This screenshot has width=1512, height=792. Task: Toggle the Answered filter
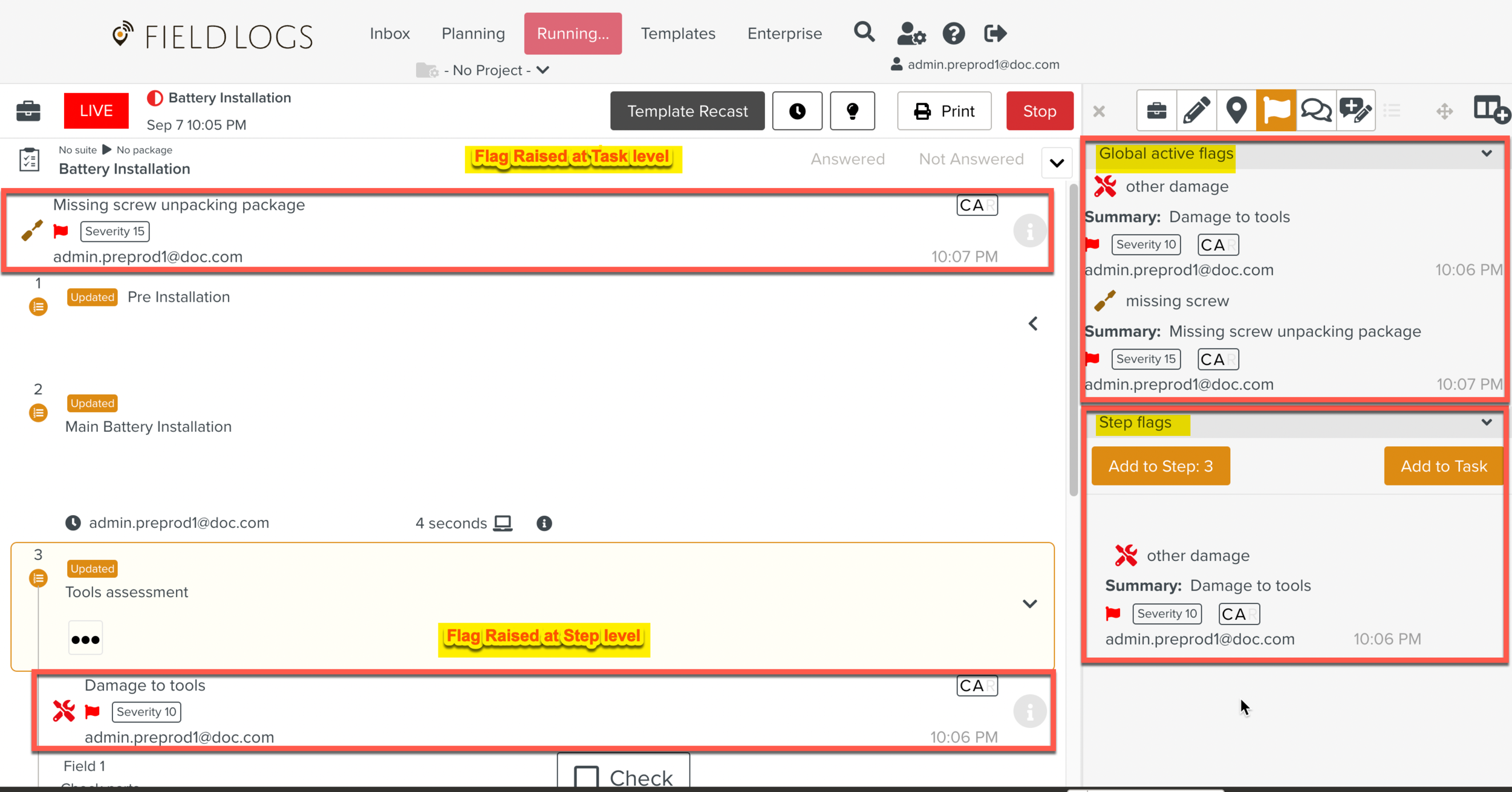coord(847,159)
